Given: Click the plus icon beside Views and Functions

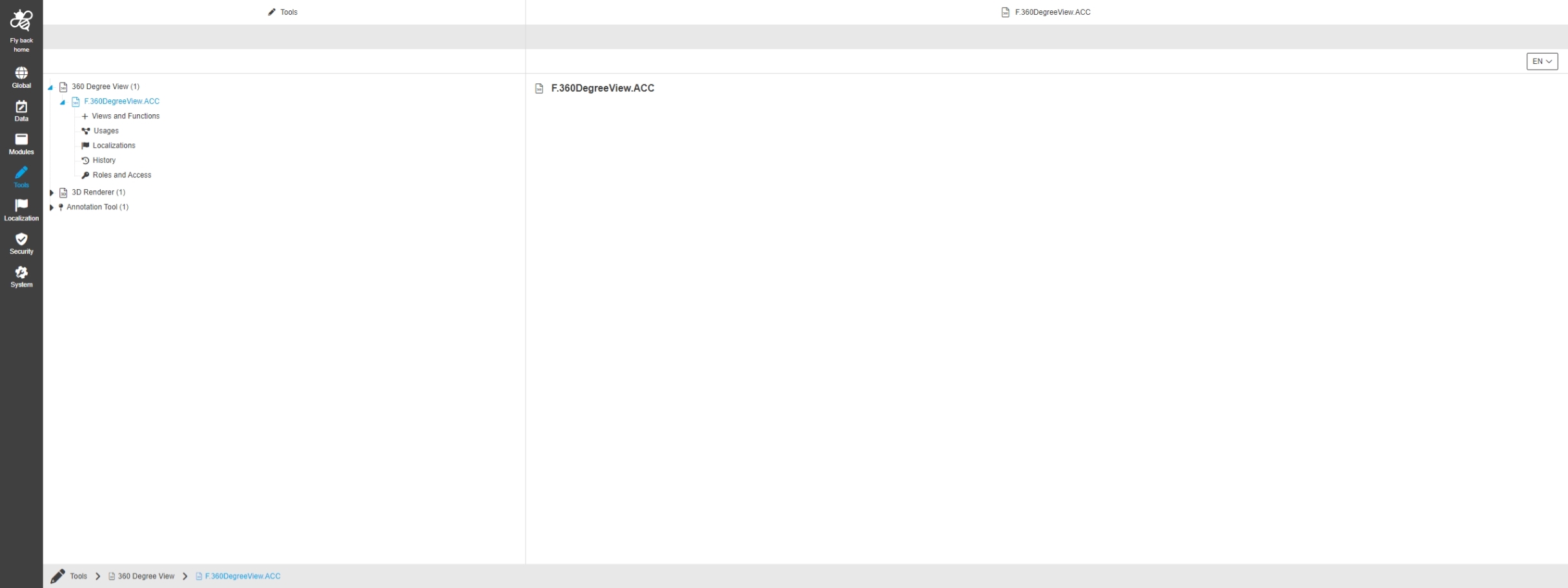Looking at the screenshot, I should tap(85, 116).
